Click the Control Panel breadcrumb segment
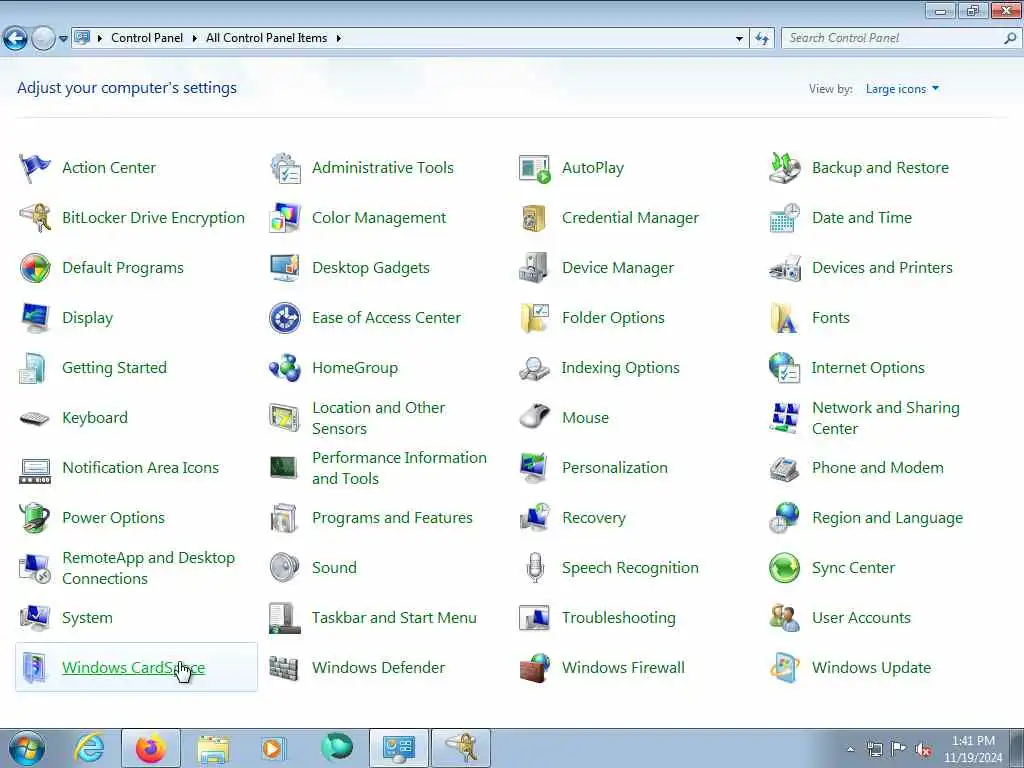1024x768 pixels. click(x=147, y=38)
